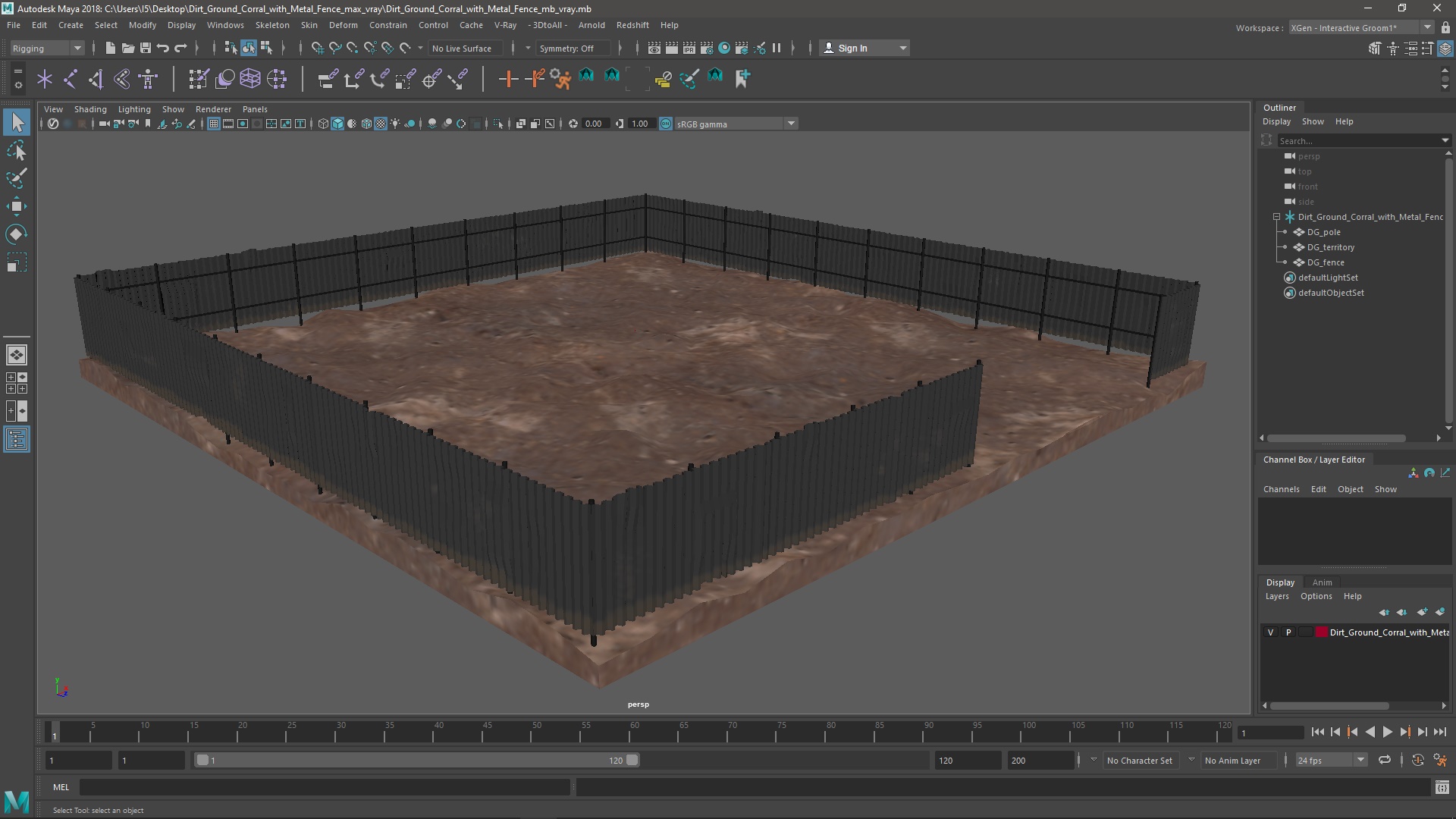Screen dimensions: 1456x819
Task: Open the viewport Shading menu
Action: click(x=90, y=109)
